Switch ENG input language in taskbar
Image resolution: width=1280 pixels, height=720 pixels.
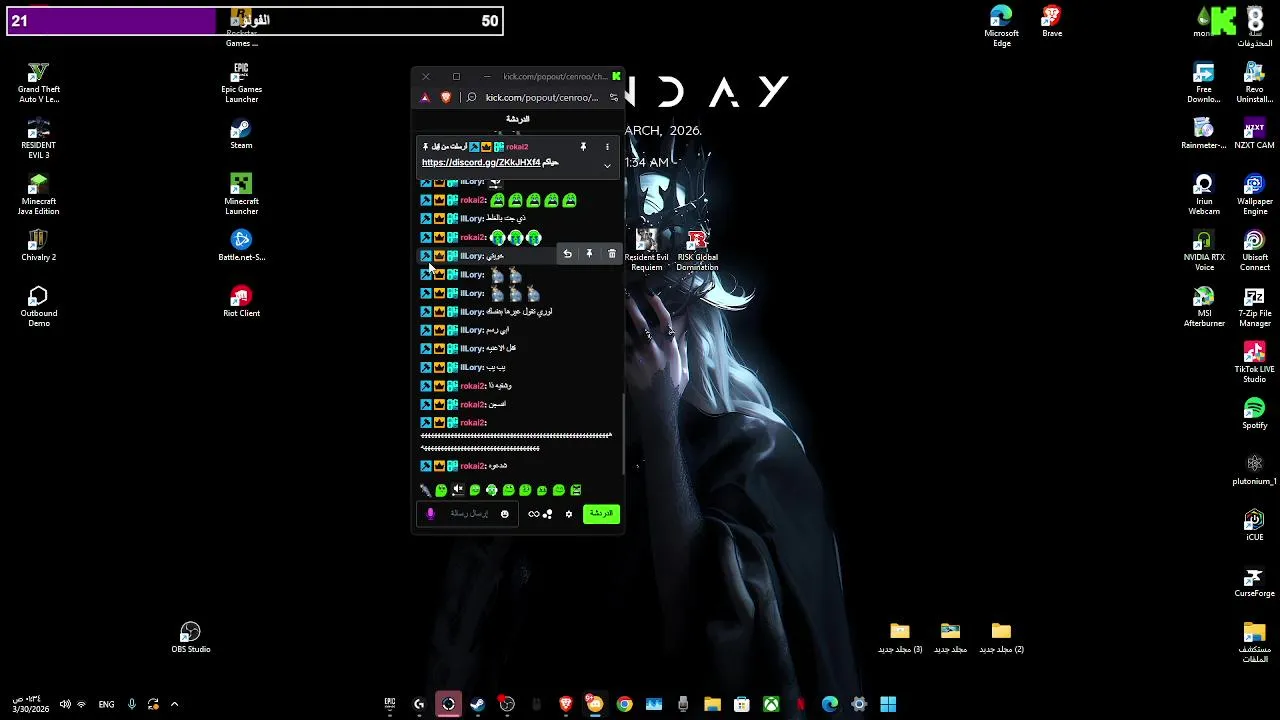point(106,704)
